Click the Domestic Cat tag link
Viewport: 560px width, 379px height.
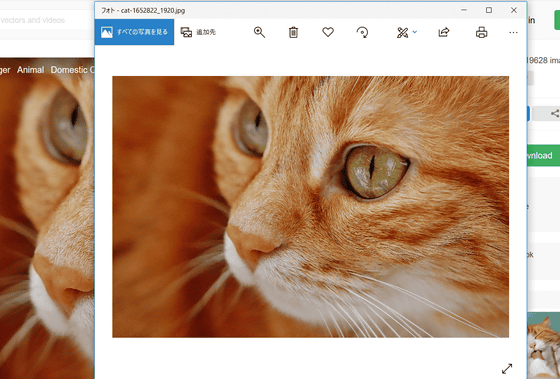point(72,70)
